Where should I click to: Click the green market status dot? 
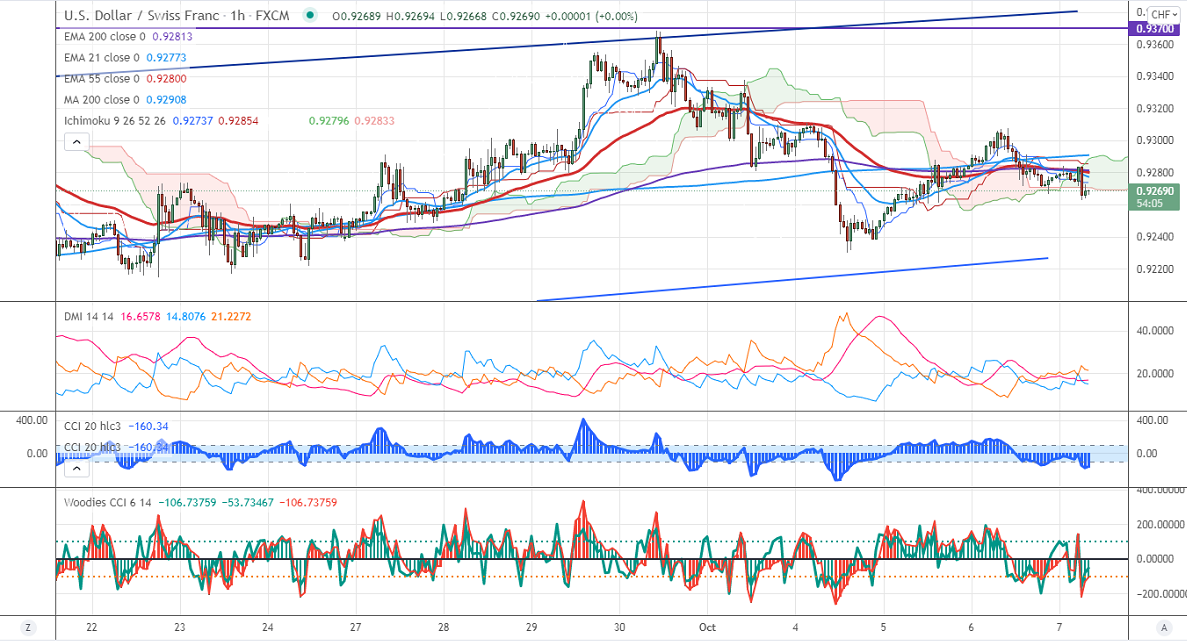[x=310, y=15]
